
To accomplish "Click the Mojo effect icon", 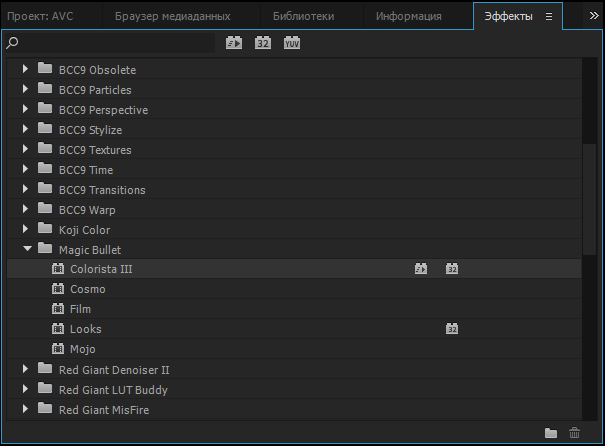I will pyautogui.click(x=58, y=349).
